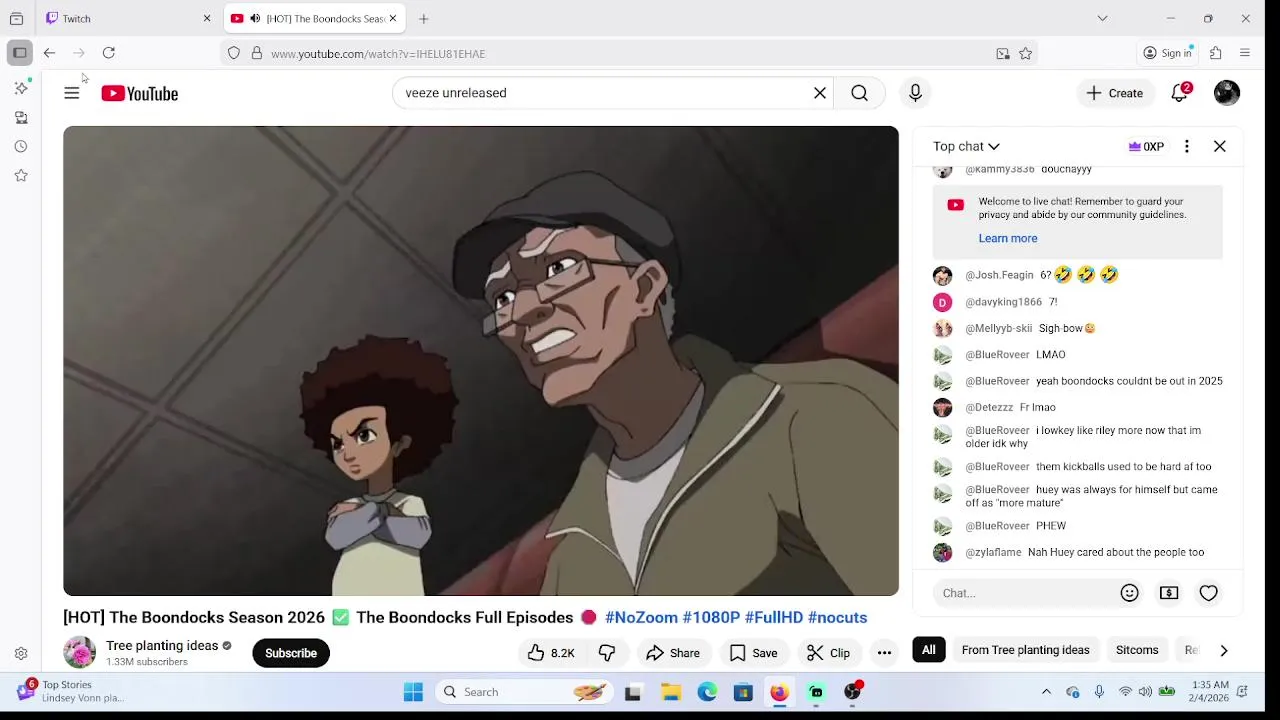The width and height of the screenshot is (1280, 720).
Task: Like the video with thumbs up
Action: tap(551, 653)
